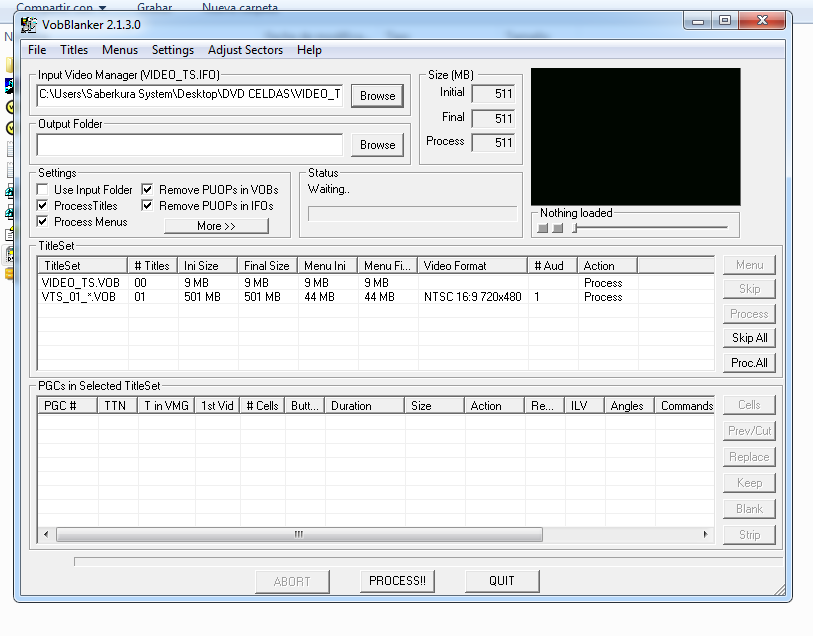Viewport: 813px width, 636px height.
Task: Click the PROCESS!! button
Action: click(397, 581)
